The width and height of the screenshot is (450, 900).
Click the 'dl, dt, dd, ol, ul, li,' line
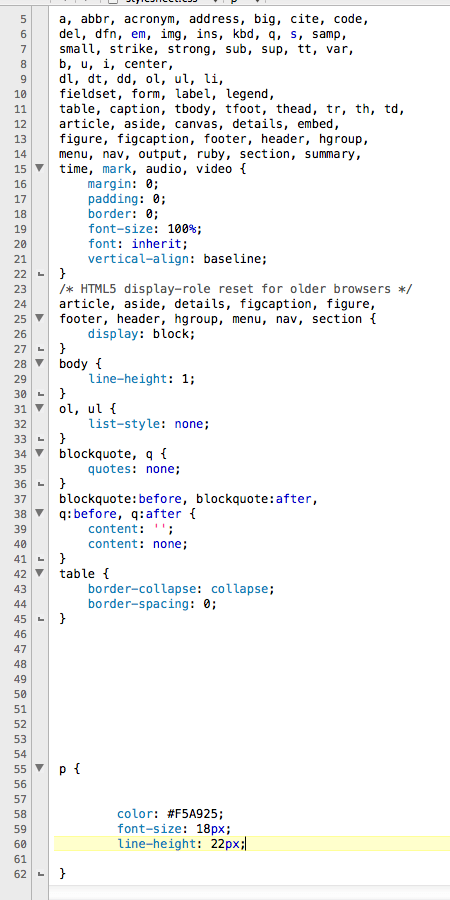(x=141, y=79)
